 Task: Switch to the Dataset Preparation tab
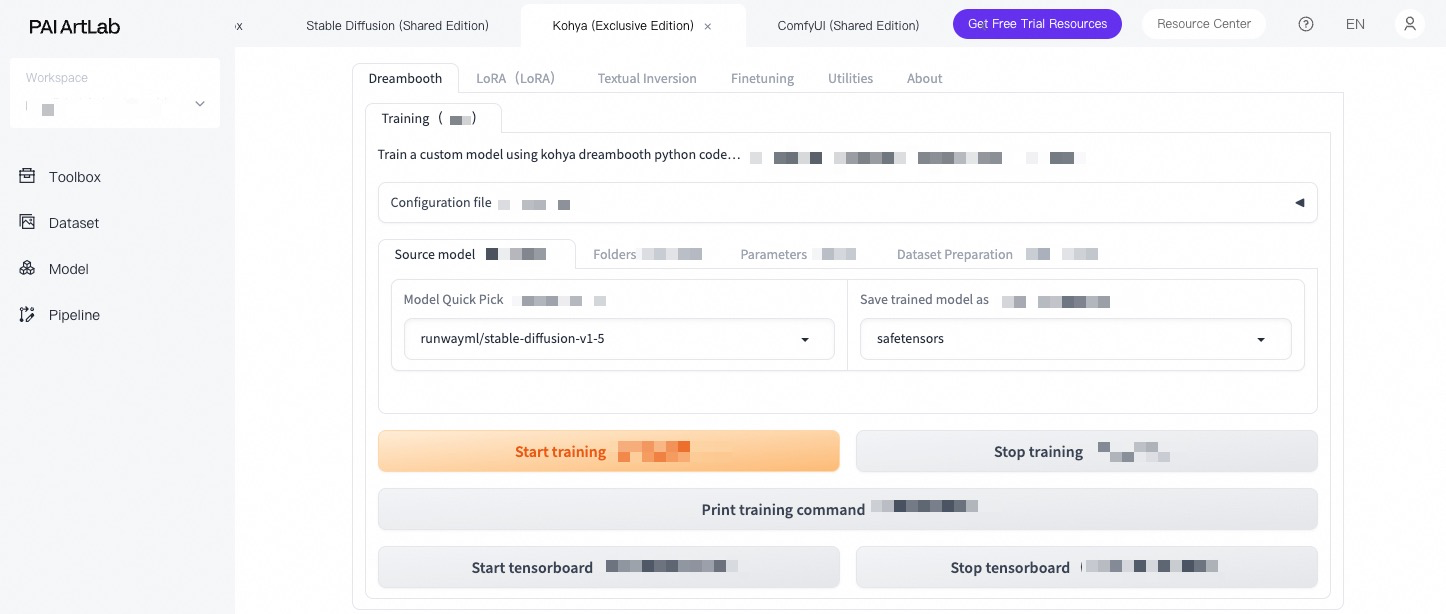[997, 254]
